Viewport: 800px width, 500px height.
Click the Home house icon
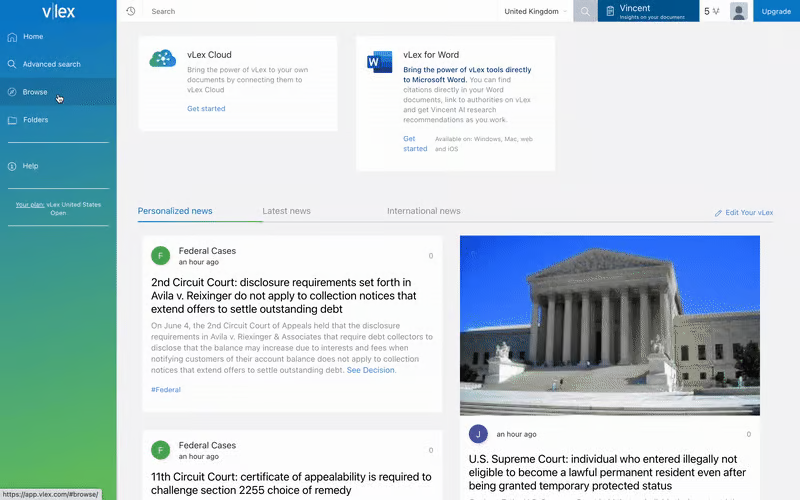click(12, 37)
